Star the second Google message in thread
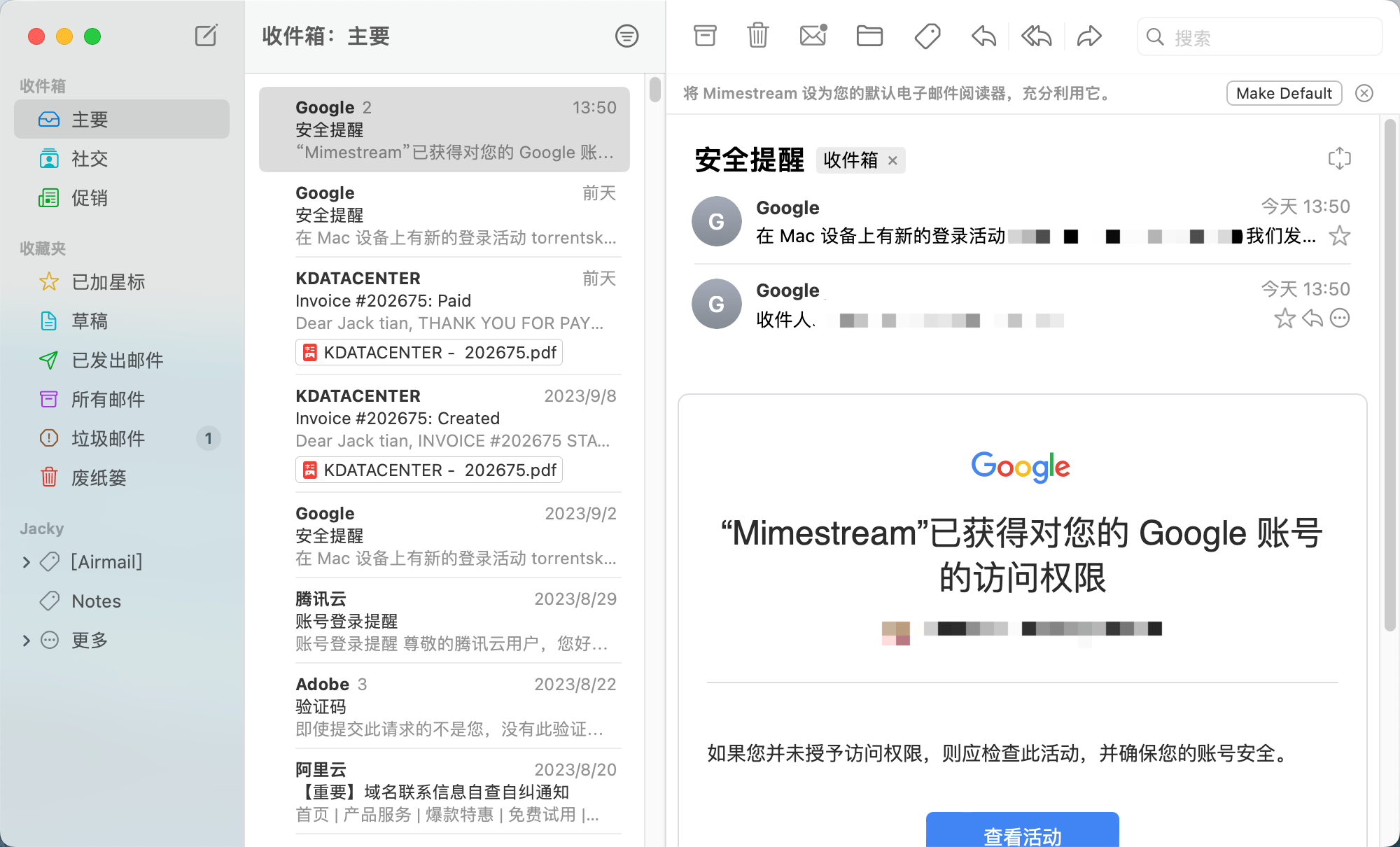1400x847 pixels. click(x=1284, y=318)
